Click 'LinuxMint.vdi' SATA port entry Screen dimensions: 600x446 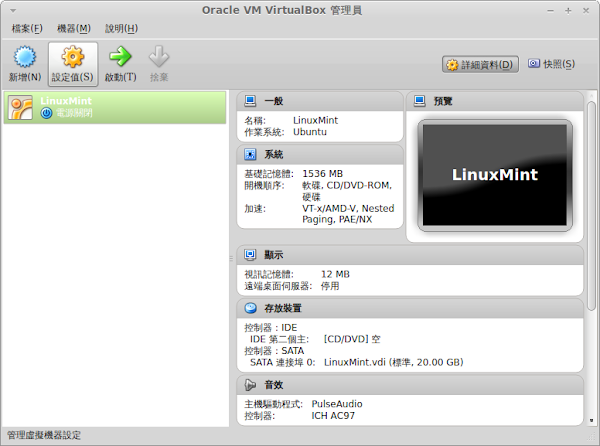point(394,362)
